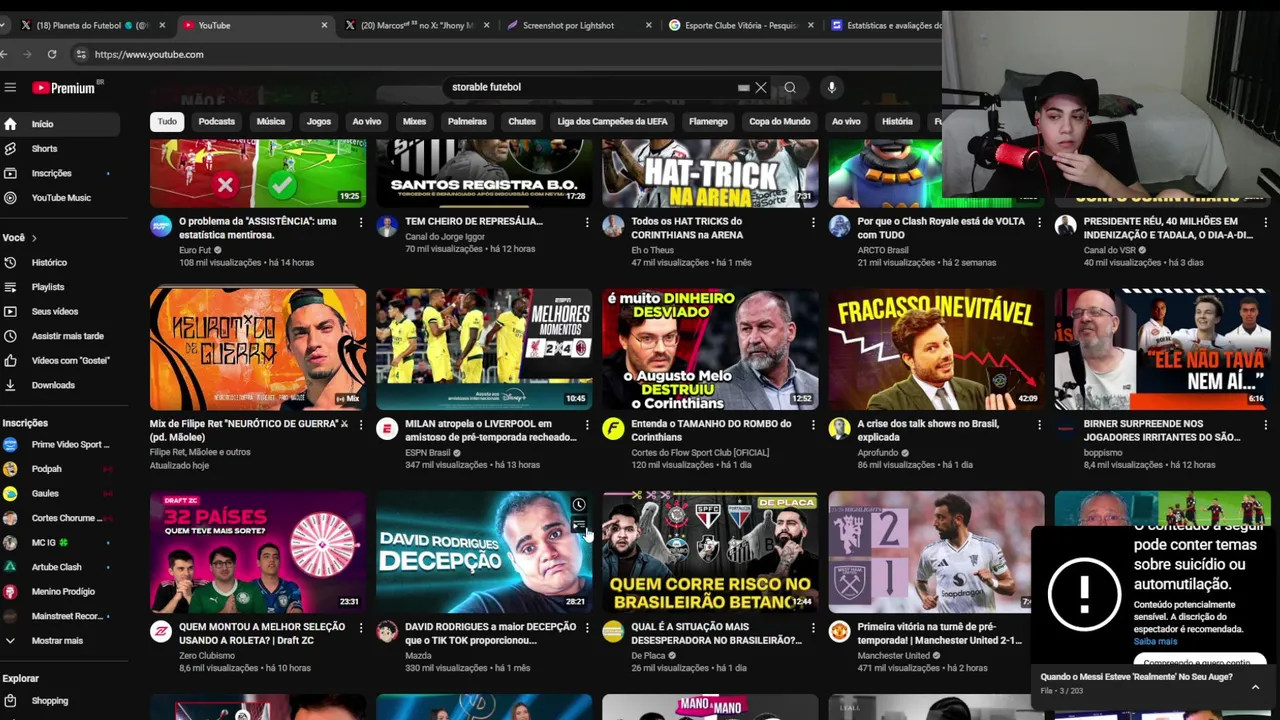Start voice search with microphone icon
The image size is (1280, 720).
click(831, 88)
